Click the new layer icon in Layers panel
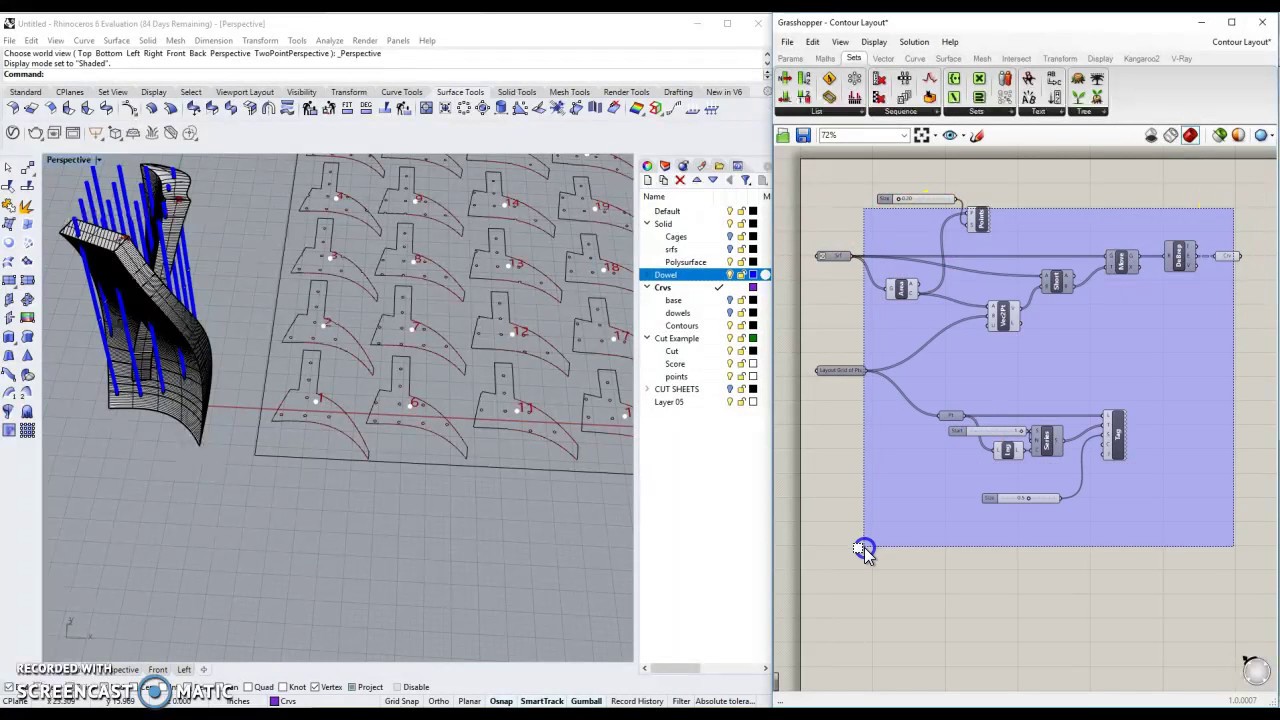This screenshot has width=1280, height=720. [648, 180]
